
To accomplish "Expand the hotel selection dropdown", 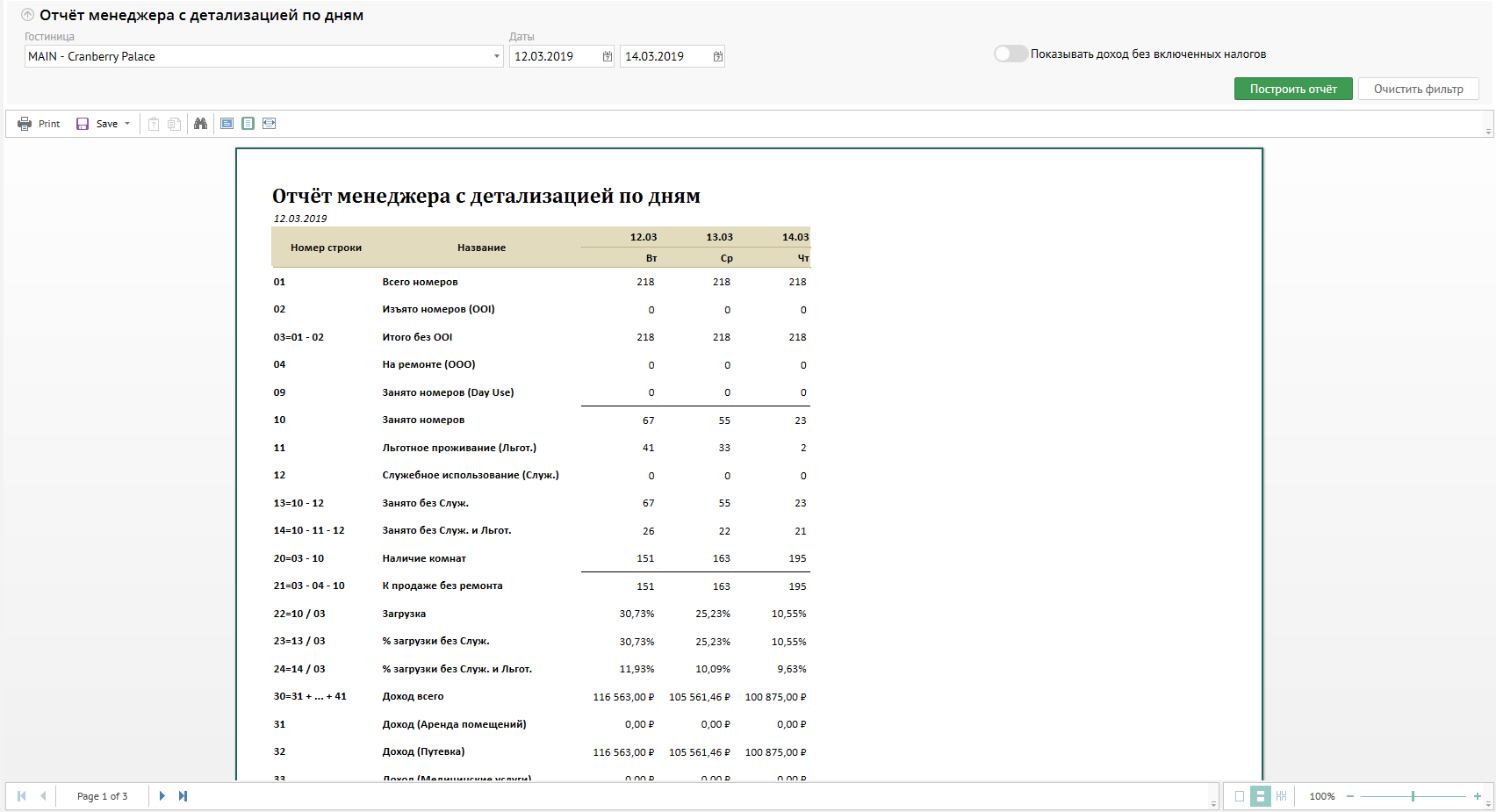I will (496, 56).
